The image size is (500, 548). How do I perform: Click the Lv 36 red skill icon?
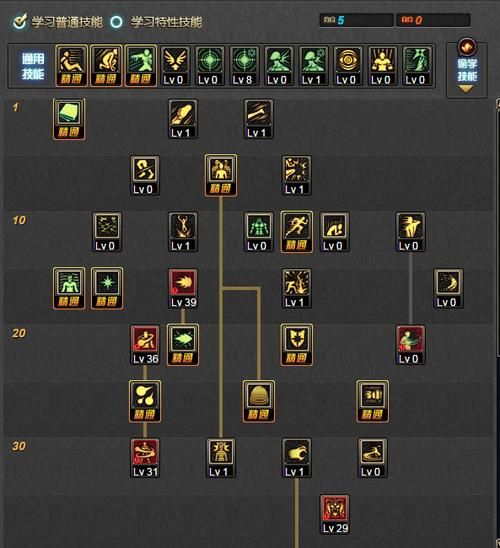pos(145,345)
